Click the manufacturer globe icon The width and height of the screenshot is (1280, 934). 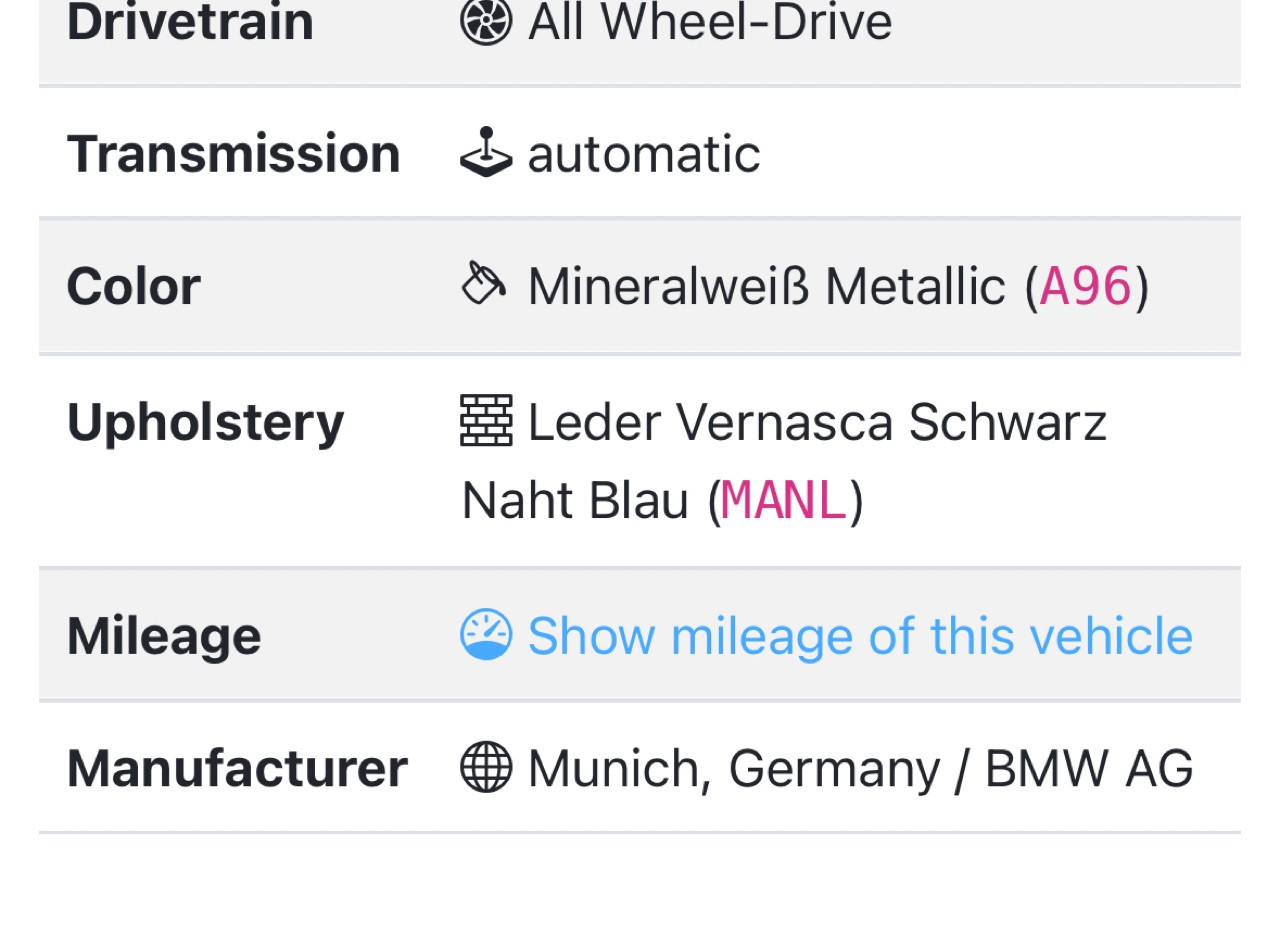486,768
